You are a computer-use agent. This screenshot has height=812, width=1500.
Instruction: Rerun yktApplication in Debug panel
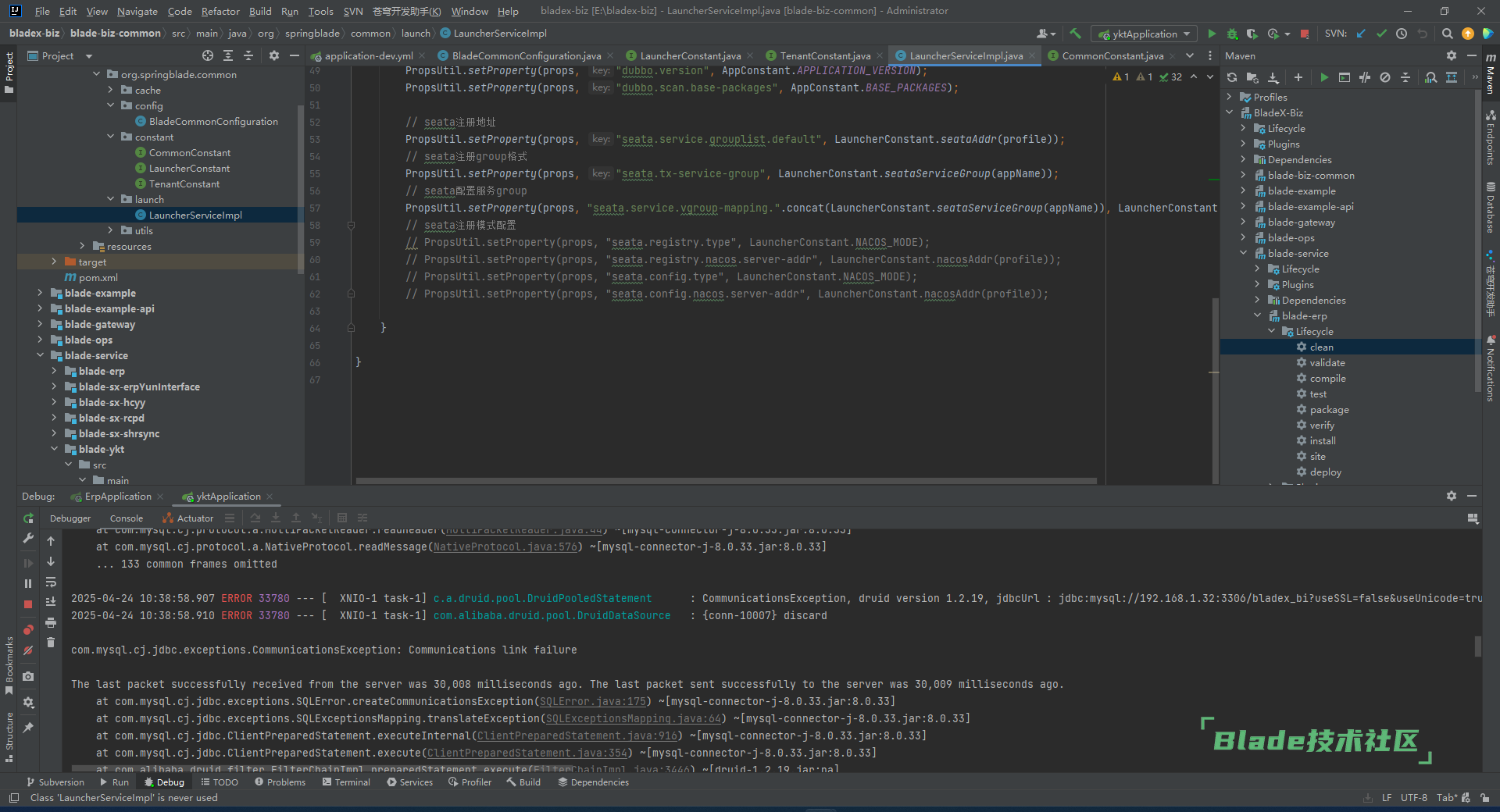[28, 518]
